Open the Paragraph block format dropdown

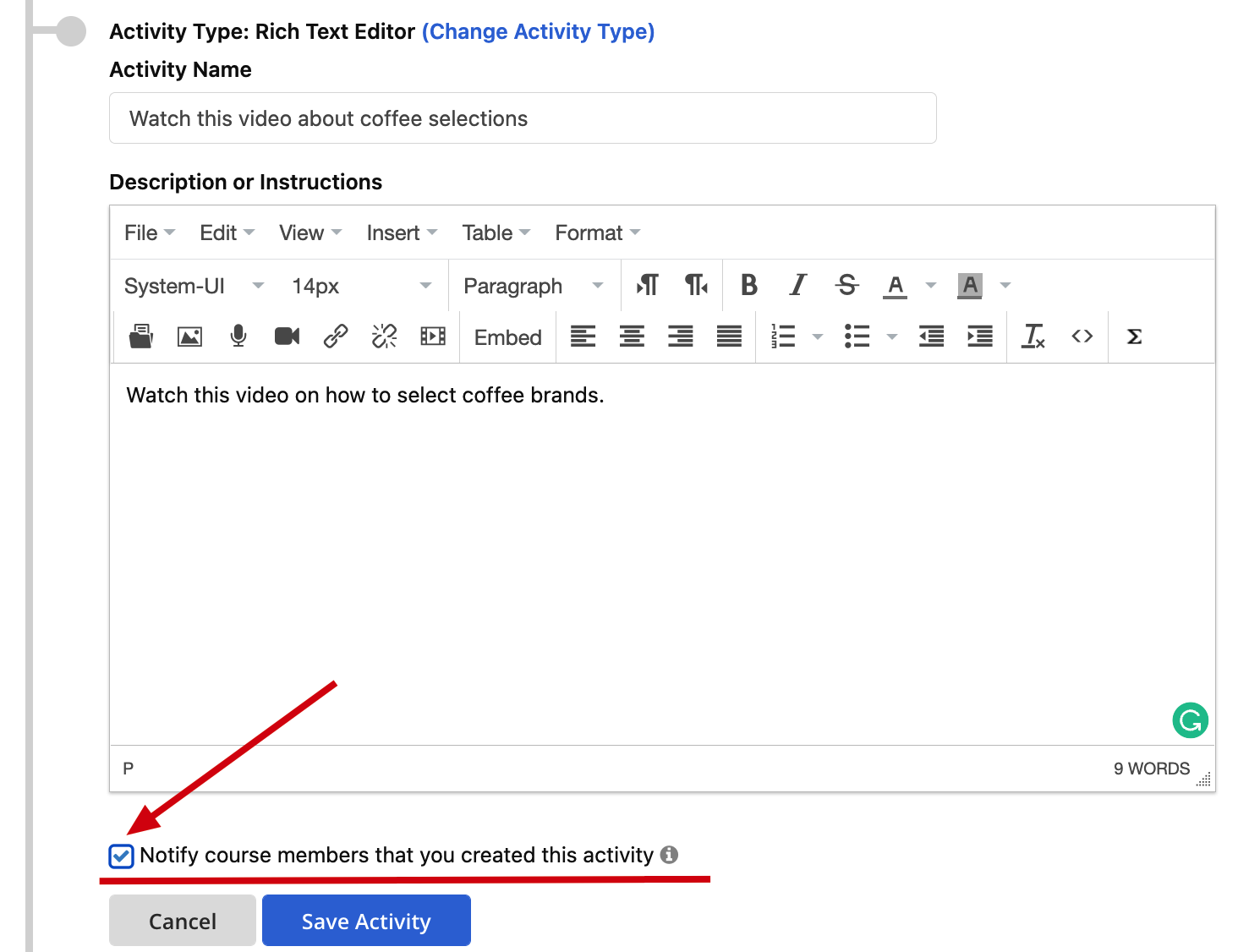[534, 286]
